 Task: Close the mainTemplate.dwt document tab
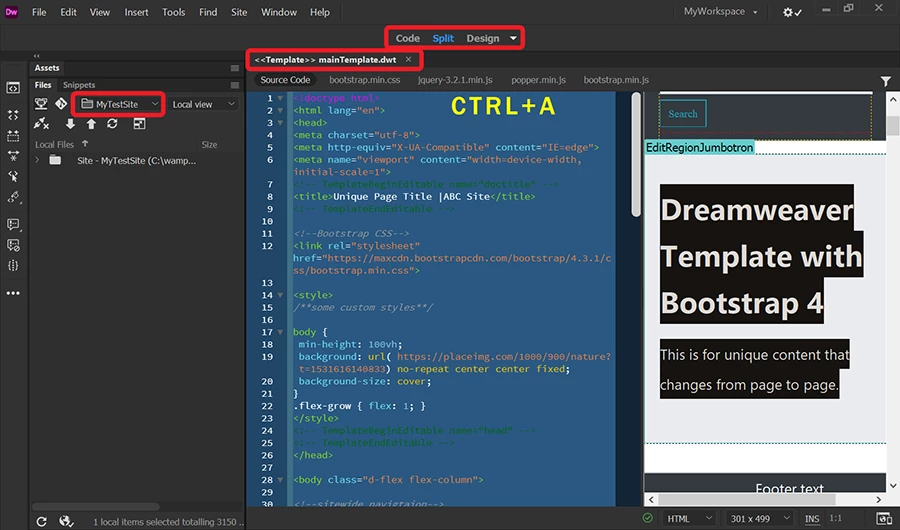click(x=408, y=59)
